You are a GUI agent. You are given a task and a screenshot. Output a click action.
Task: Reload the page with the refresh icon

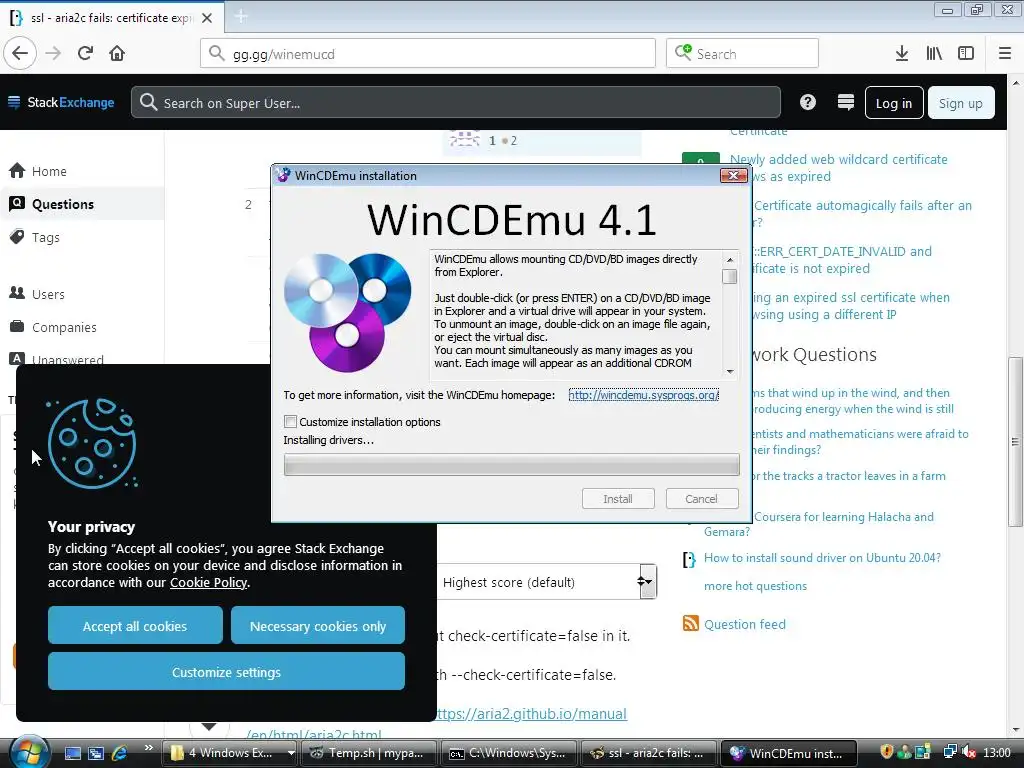85,54
